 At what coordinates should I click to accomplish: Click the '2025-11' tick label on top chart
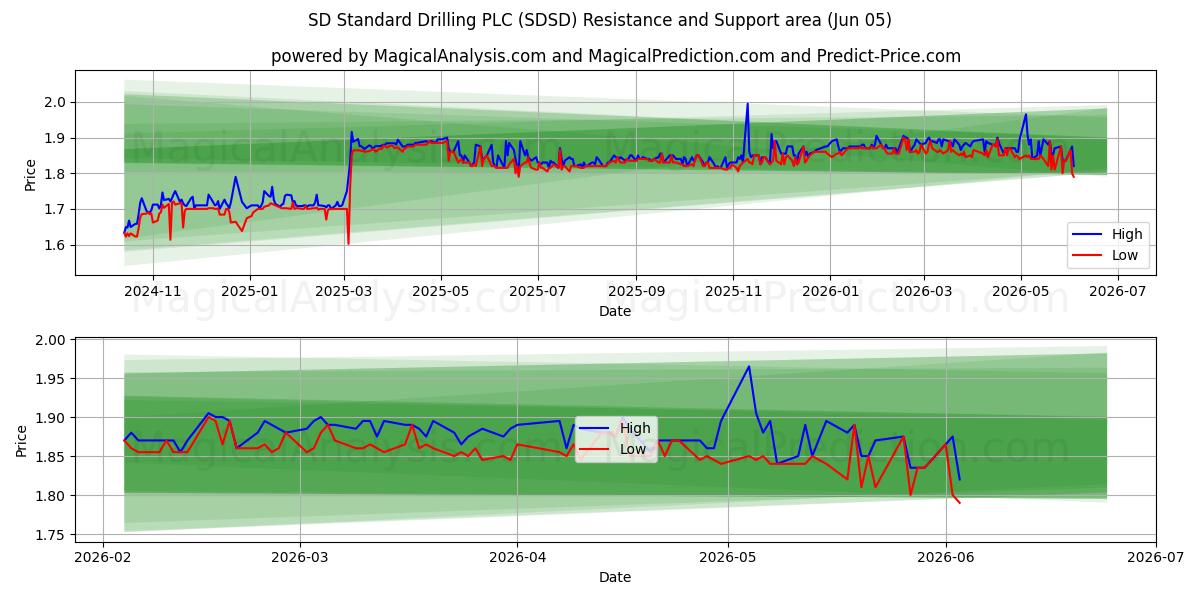(x=733, y=291)
